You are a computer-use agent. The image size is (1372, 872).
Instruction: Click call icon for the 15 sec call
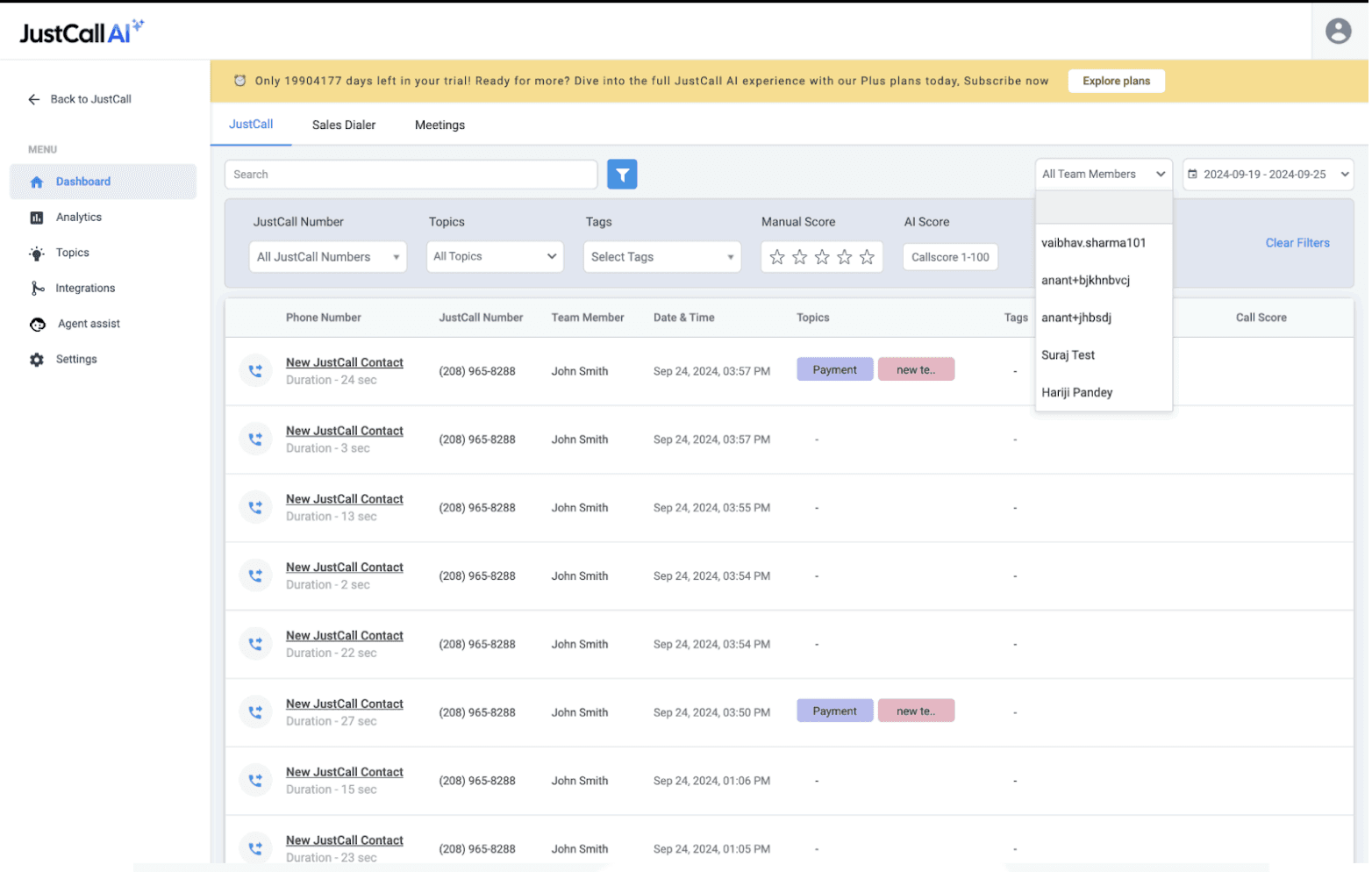(255, 782)
